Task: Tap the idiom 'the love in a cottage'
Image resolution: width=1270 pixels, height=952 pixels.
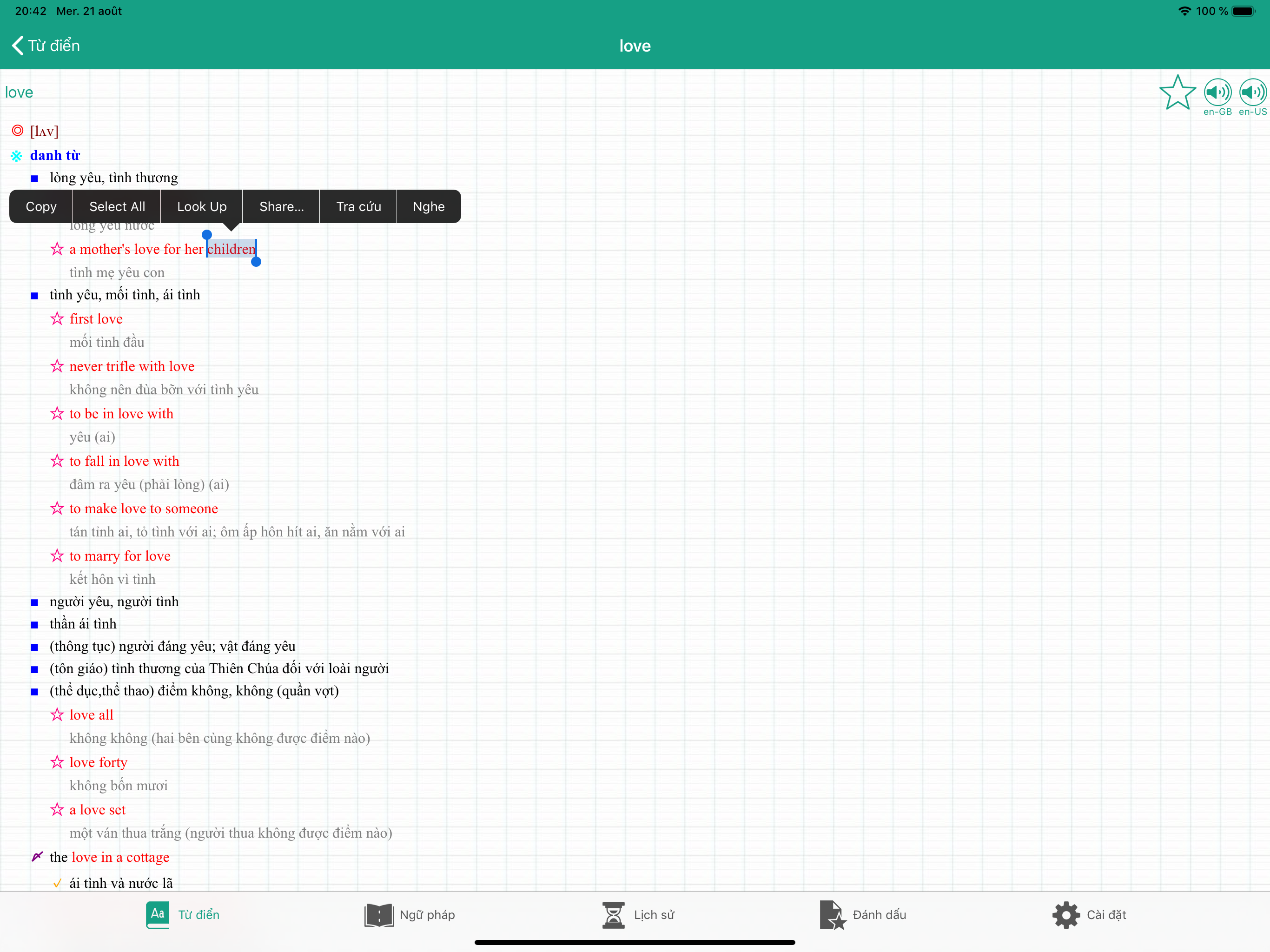Action: pos(110,857)
